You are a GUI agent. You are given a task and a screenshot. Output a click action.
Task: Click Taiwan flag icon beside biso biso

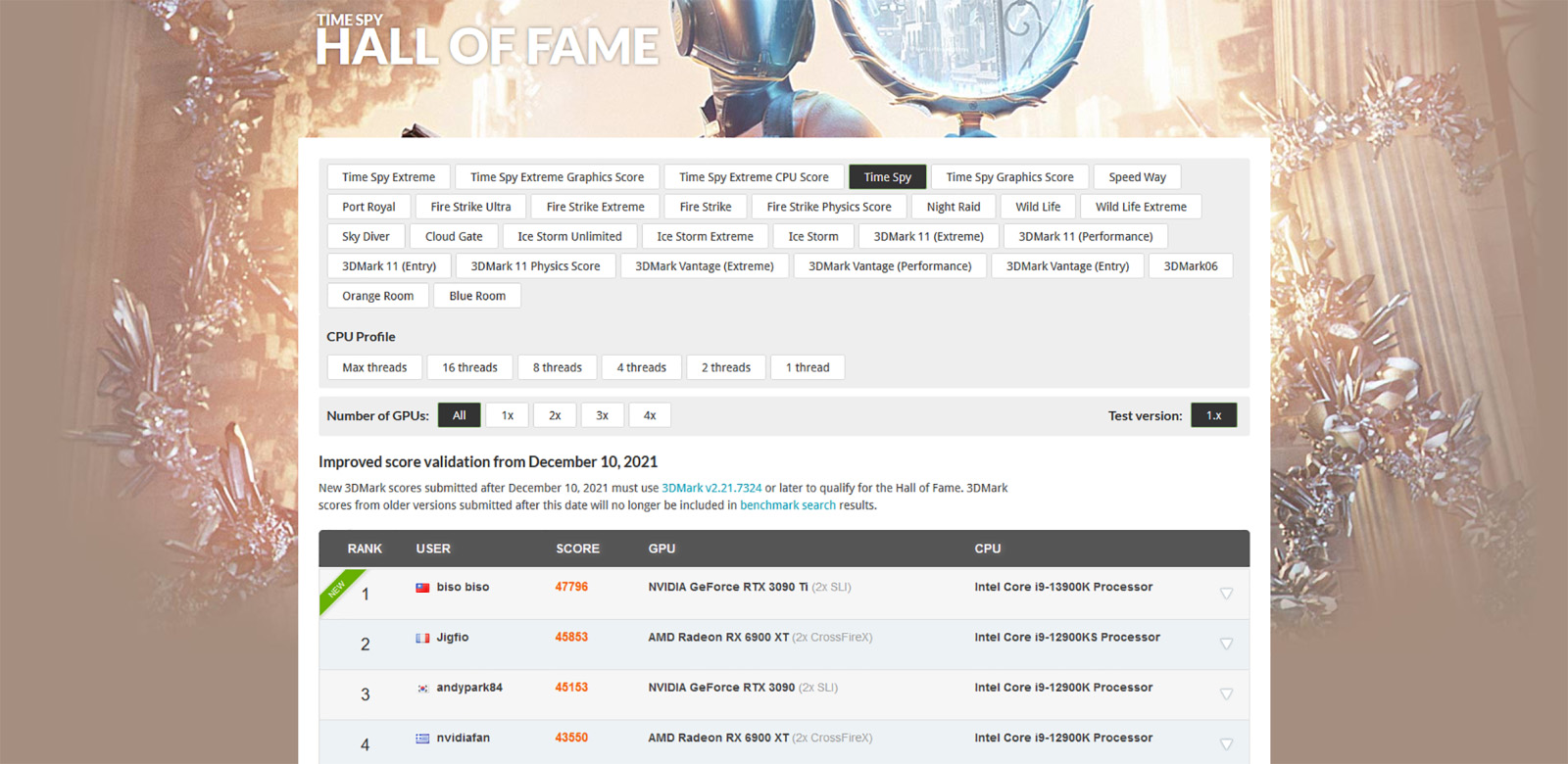pos(422,588)
